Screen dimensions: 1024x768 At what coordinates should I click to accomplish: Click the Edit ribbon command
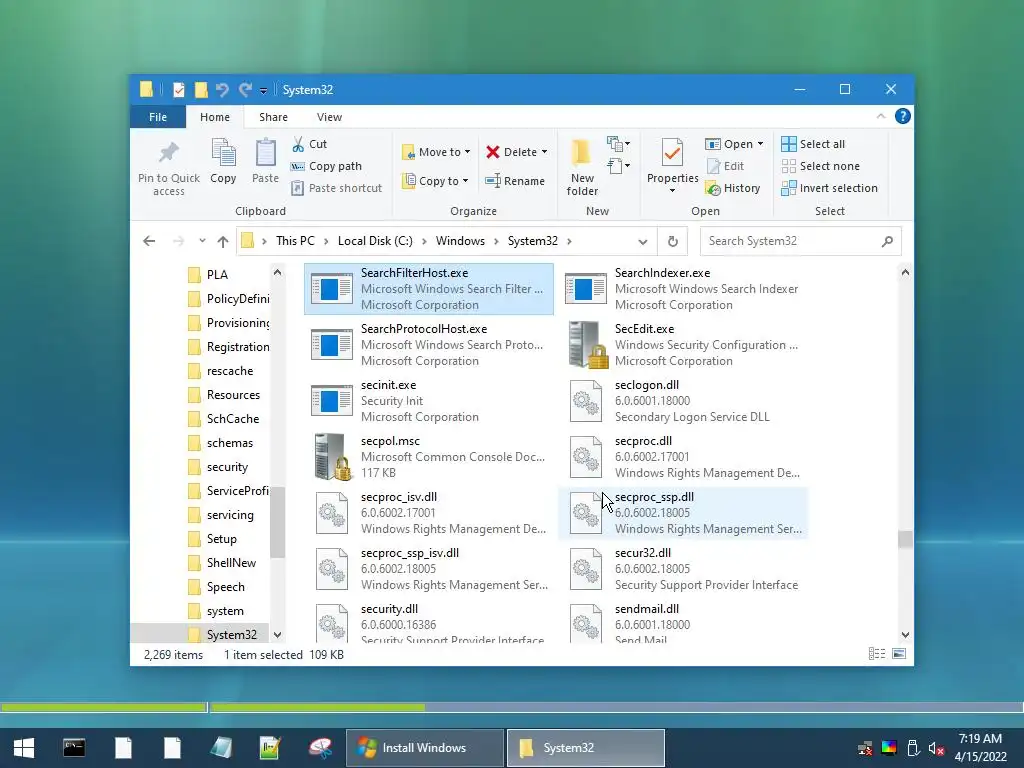[x=726, y=166]
